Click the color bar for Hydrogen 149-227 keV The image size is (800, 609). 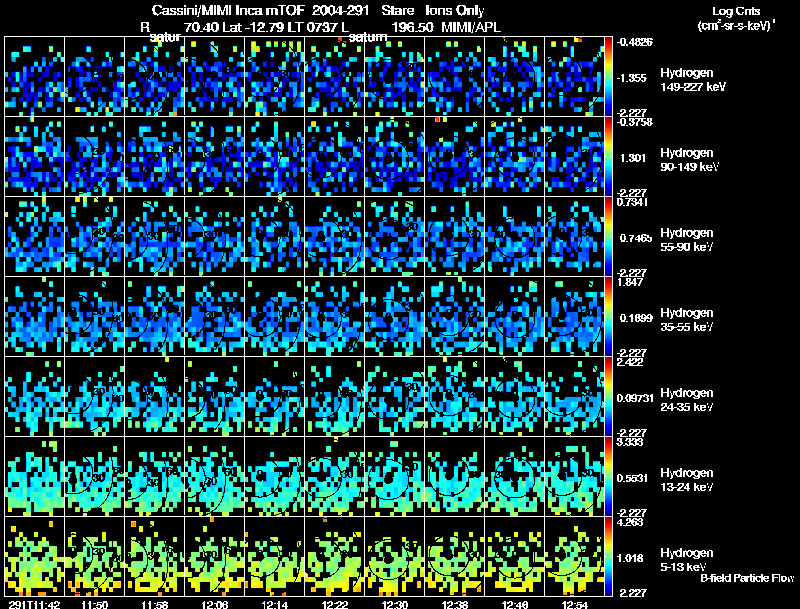click(x=608, y=77)
